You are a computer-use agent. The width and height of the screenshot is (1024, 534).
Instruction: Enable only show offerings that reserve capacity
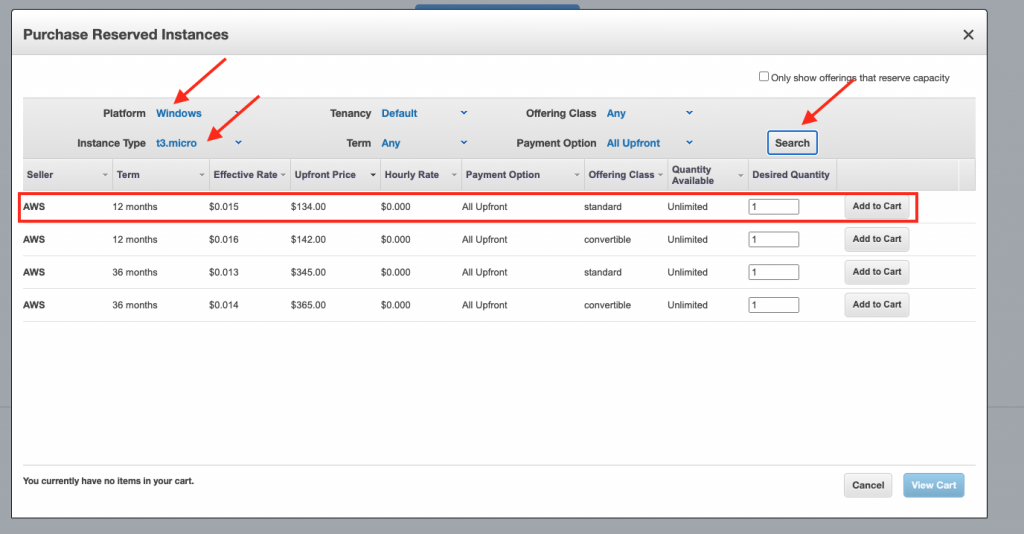(x=764, y=77)
